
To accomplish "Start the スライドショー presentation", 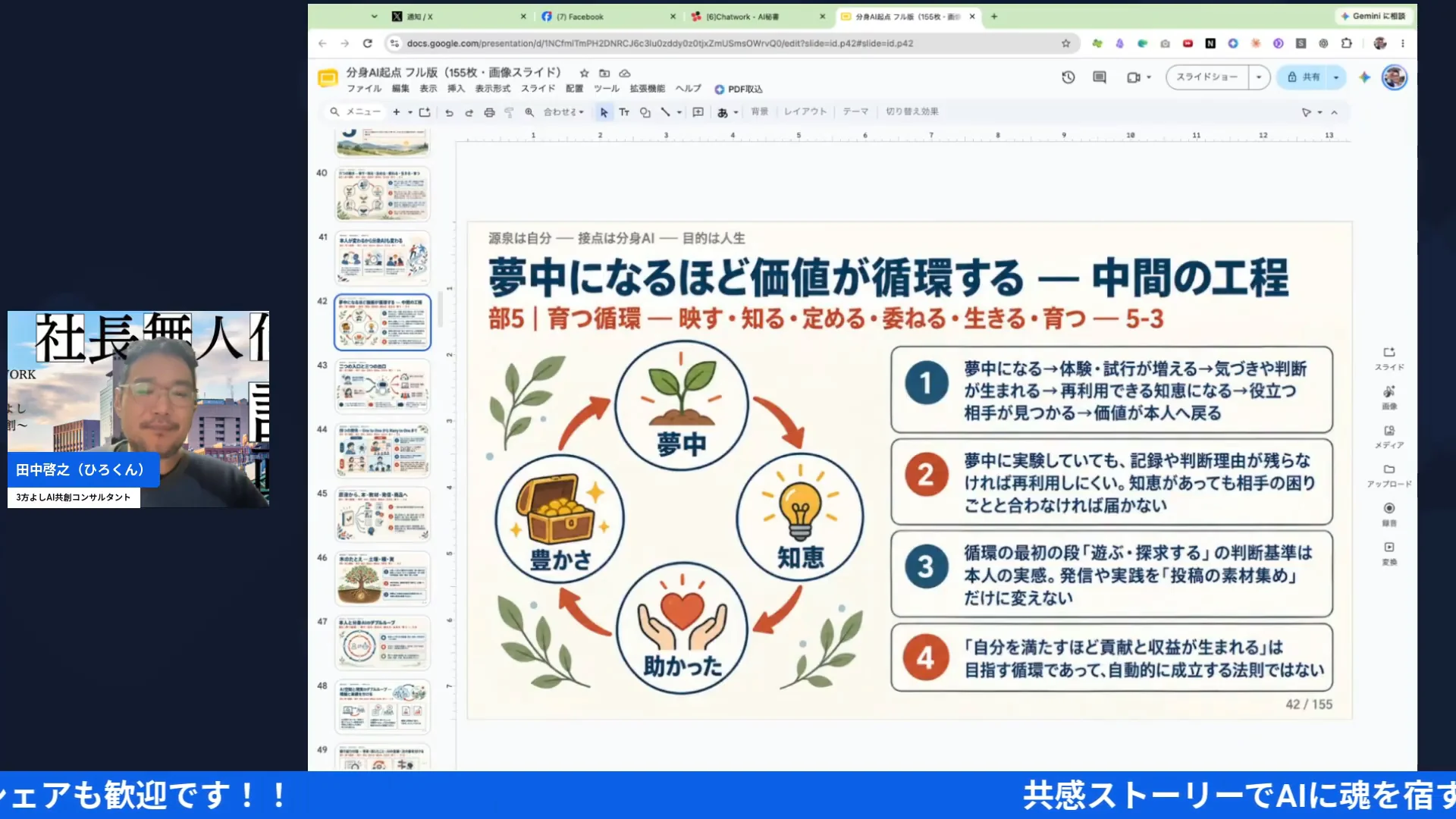I will [1207, 77].
